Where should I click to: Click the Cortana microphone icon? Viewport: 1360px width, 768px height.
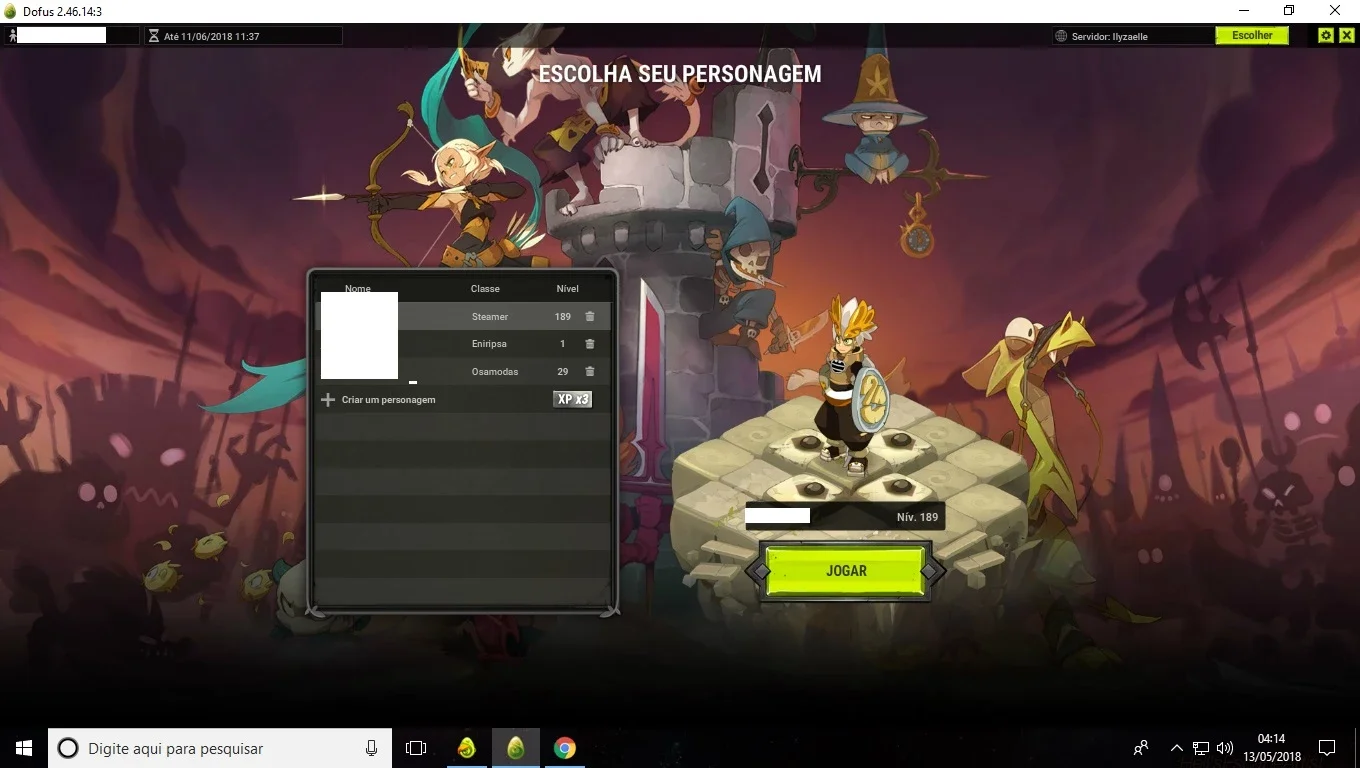[371, 748]
